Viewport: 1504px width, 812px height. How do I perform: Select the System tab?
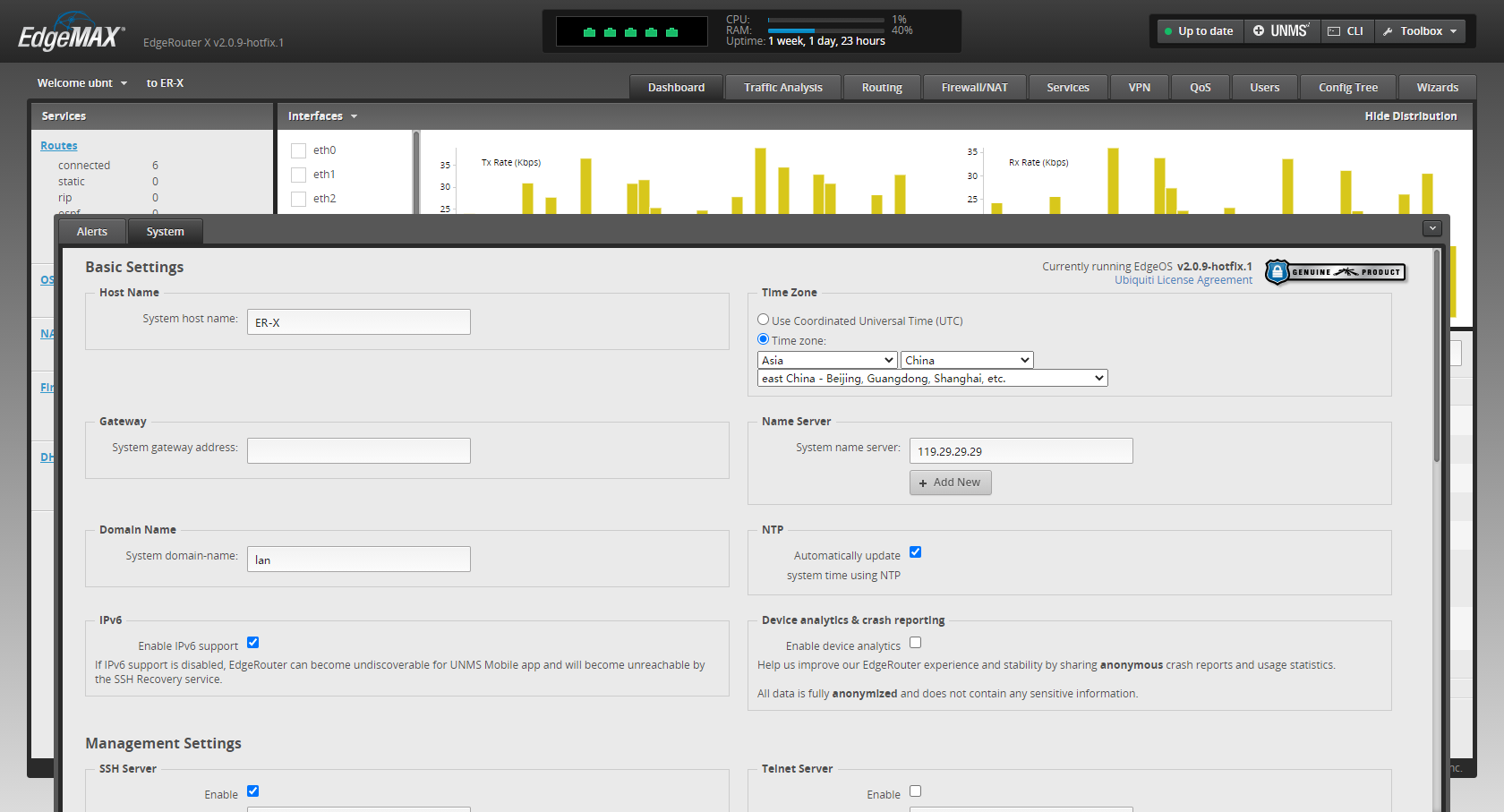coord(166,232)
